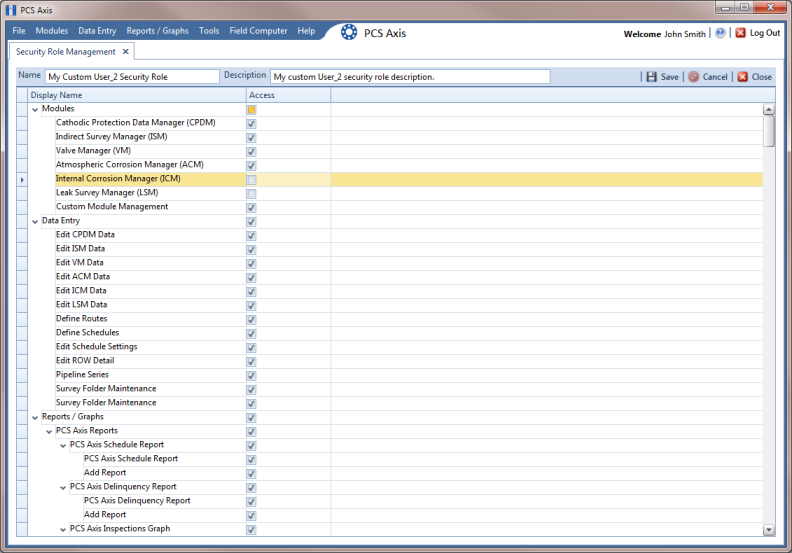Uncheck Edit ICM Data access
792x553 pixels.
[x=252, y=292]
